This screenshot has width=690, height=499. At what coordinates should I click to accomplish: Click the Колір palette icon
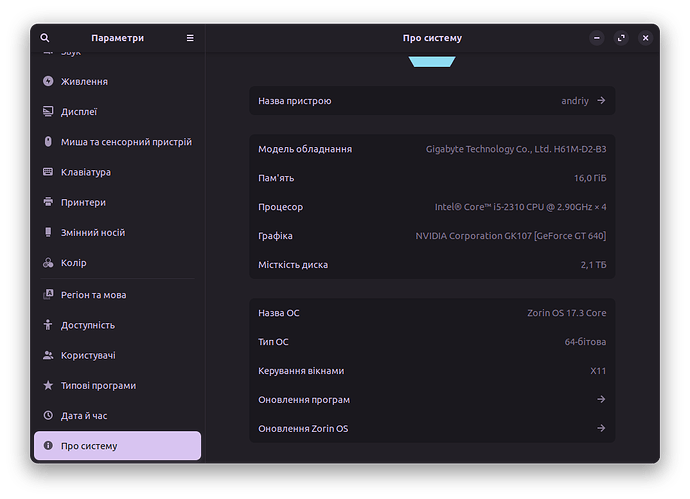[48, 263]
